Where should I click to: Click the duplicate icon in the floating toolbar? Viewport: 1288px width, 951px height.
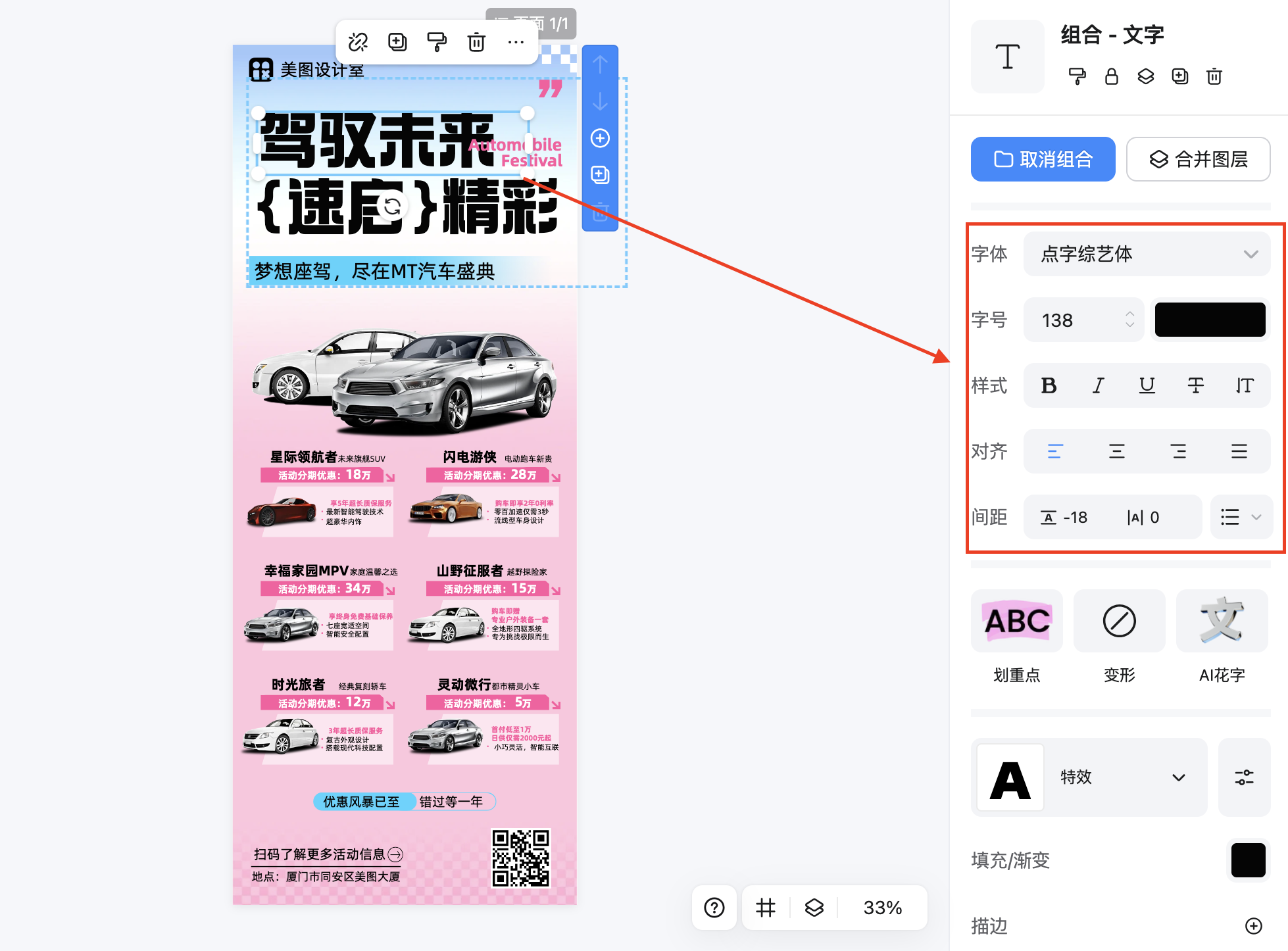[397, 41]
